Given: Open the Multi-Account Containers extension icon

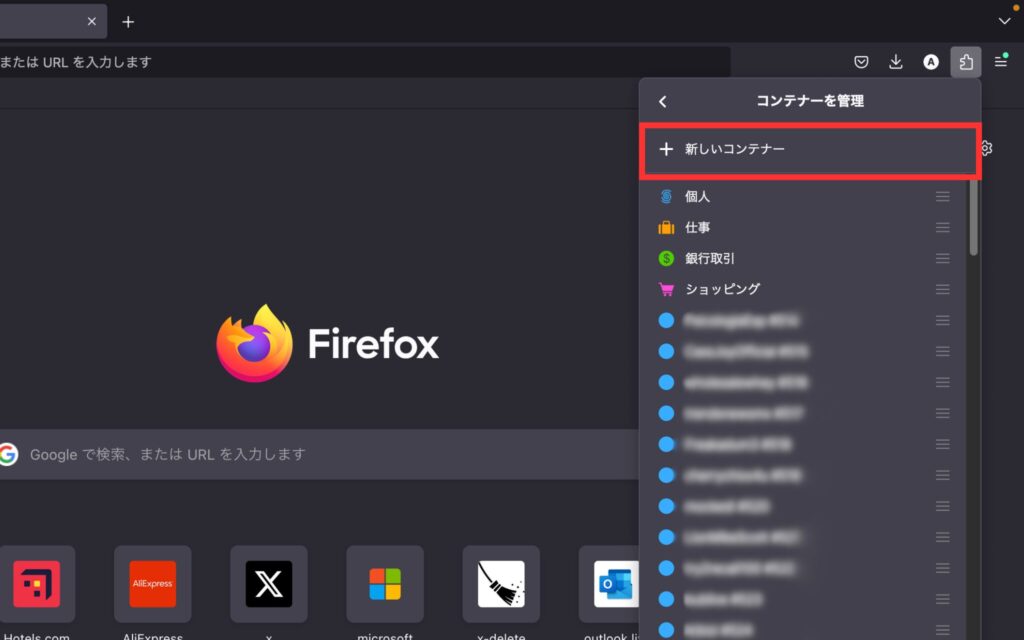Looking at the screenshot, I should coord(965,61).
